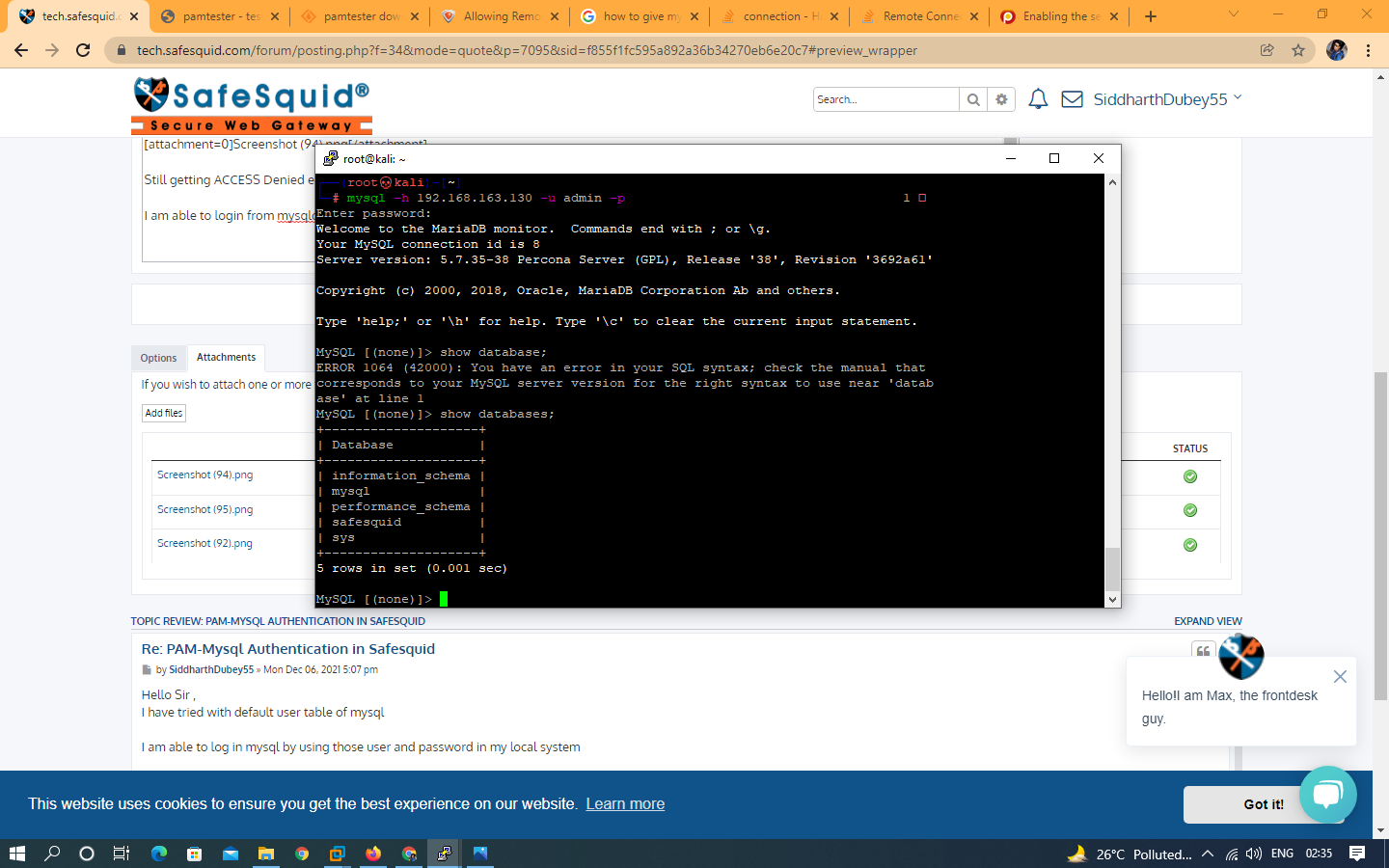Image resolution: width=1389 pixels, height=868 pixels.
Task: Open the Chrome profile avatar
Action: pyautogui.click(x=1336, y=50)
